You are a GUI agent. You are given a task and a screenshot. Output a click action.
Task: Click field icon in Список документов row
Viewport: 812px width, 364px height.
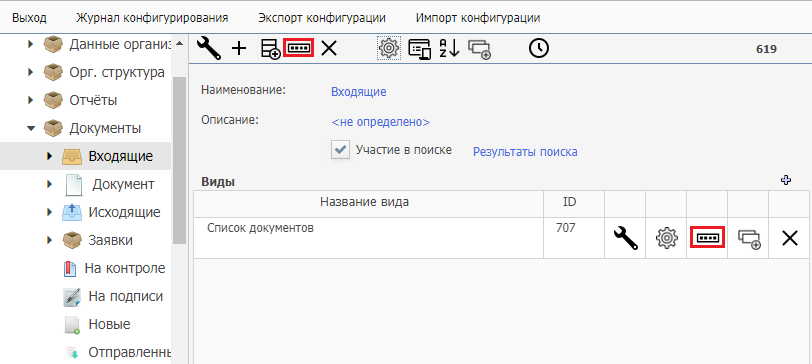[707, 238]
